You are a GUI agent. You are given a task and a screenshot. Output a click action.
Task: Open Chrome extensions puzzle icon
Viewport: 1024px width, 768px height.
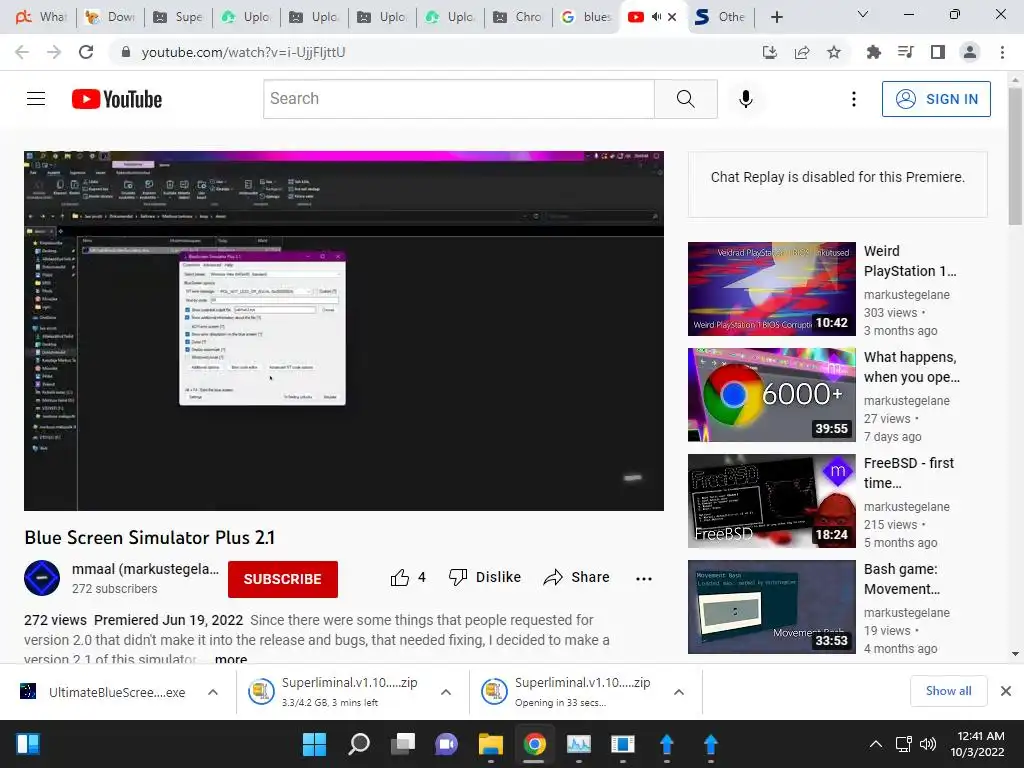pyautogui.click(x=873, y=52)
